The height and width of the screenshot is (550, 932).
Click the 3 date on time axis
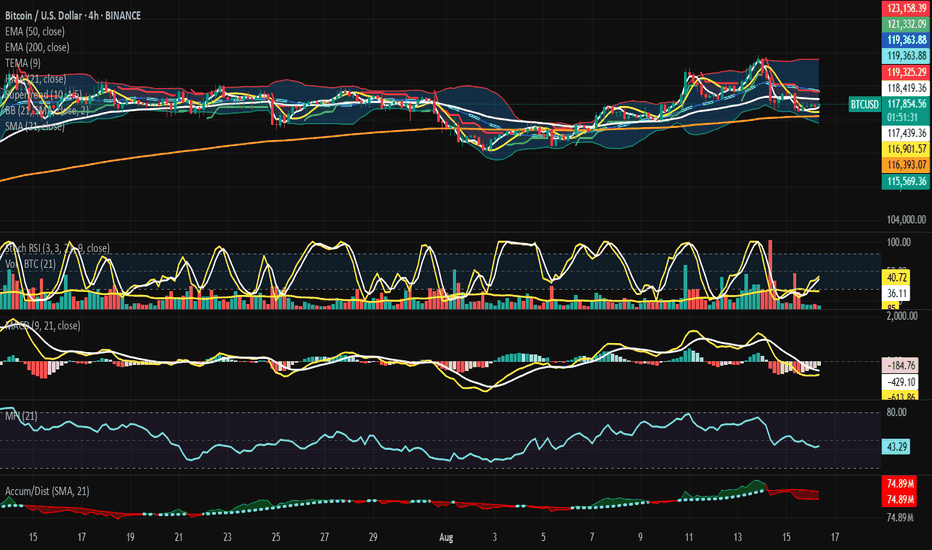495,537
